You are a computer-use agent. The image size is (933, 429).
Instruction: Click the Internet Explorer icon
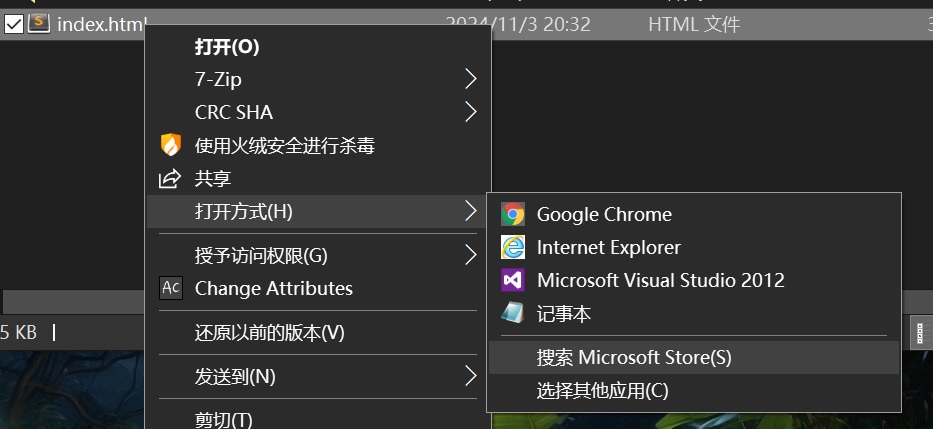point(513,247)
